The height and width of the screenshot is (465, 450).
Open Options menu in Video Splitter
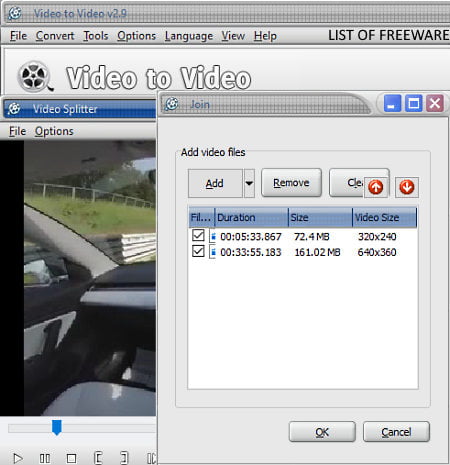coord(54,131)
